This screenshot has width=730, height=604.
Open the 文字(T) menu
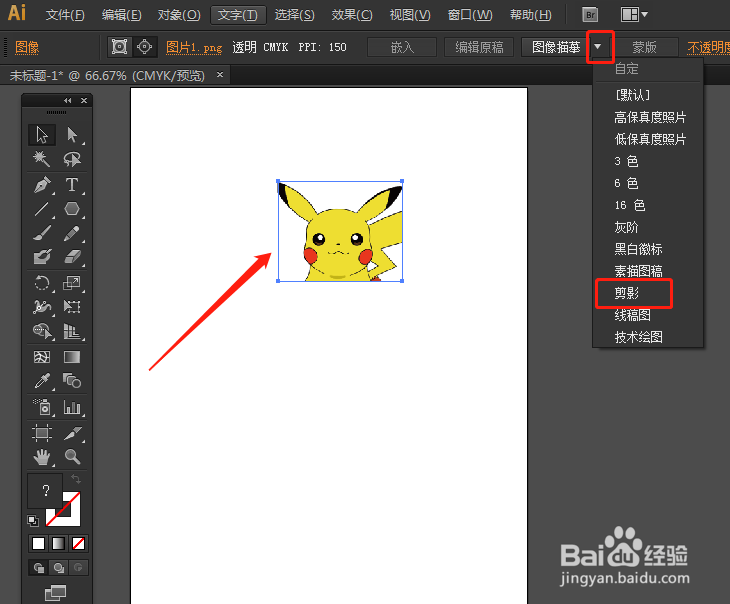[238, 15]
